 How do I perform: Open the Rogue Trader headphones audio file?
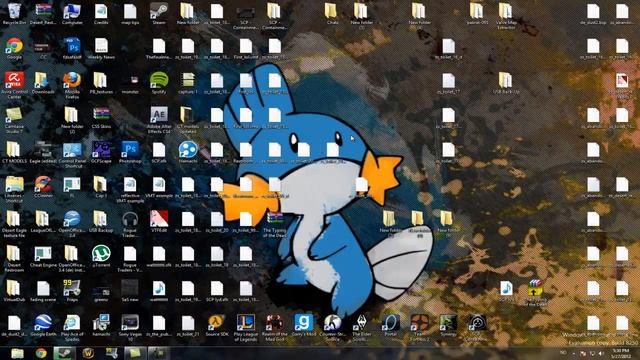coord(130,224)
